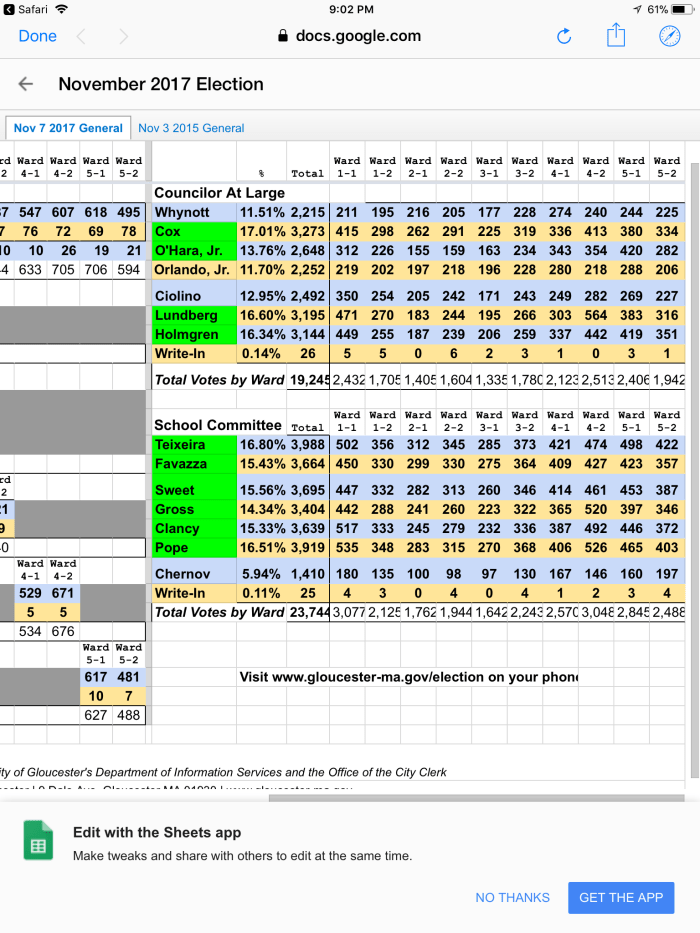
Task: Switch to the Nov 3 2015 General tab
Action: click(191, 128)
